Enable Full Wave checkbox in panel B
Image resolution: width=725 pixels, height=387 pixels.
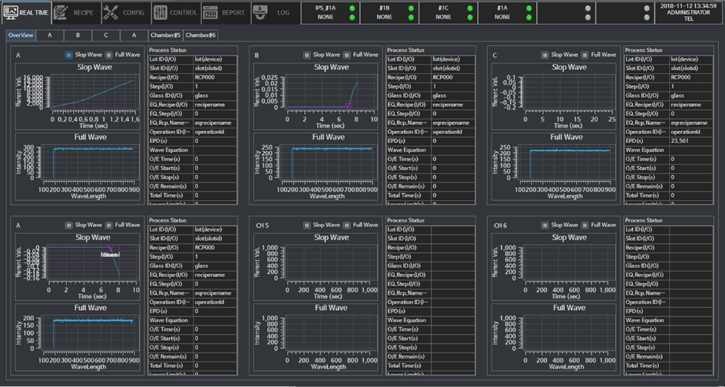click(347, 55)
